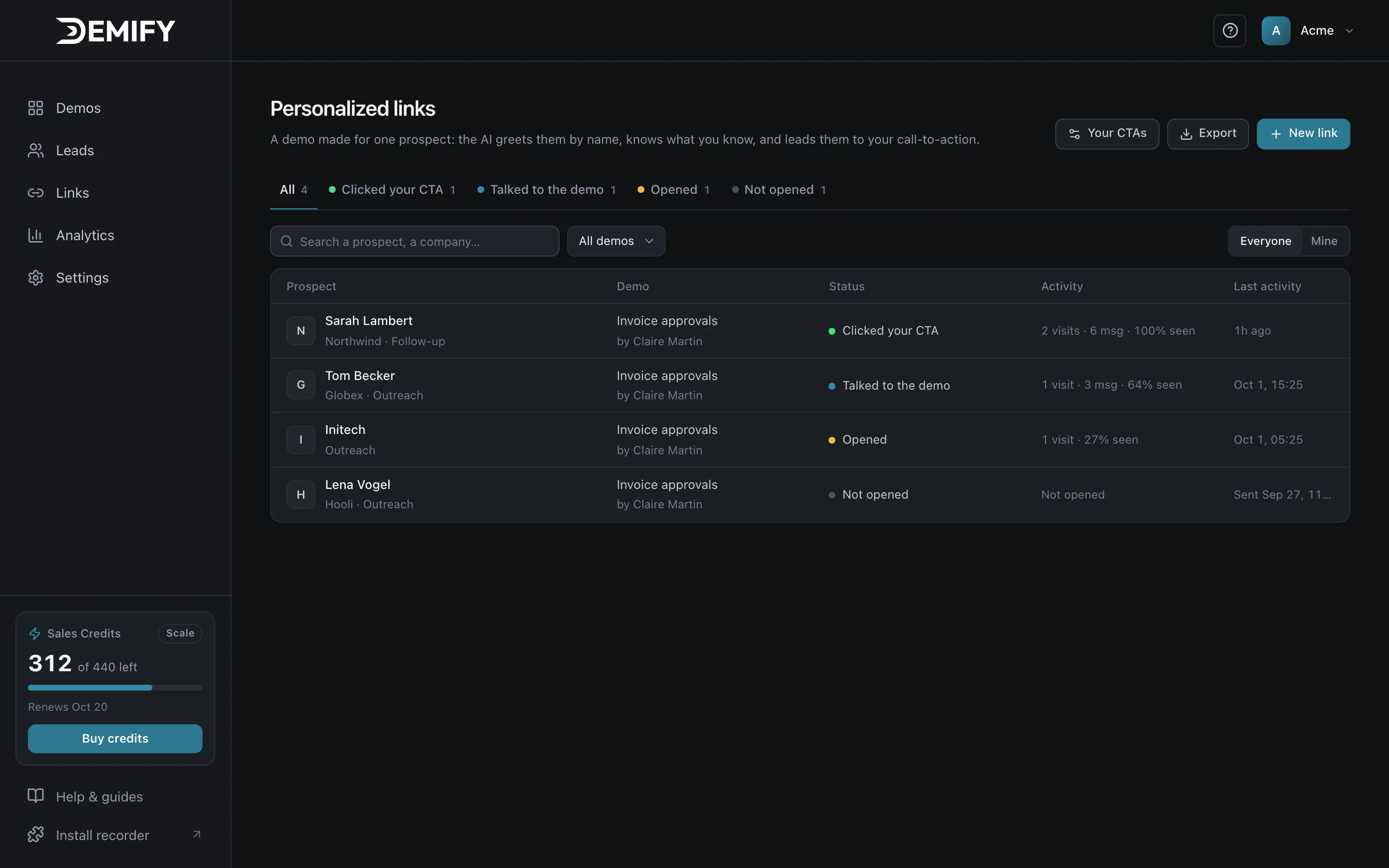
Task: Filter by Talked to the demo tab
Action: coord(546,190)
